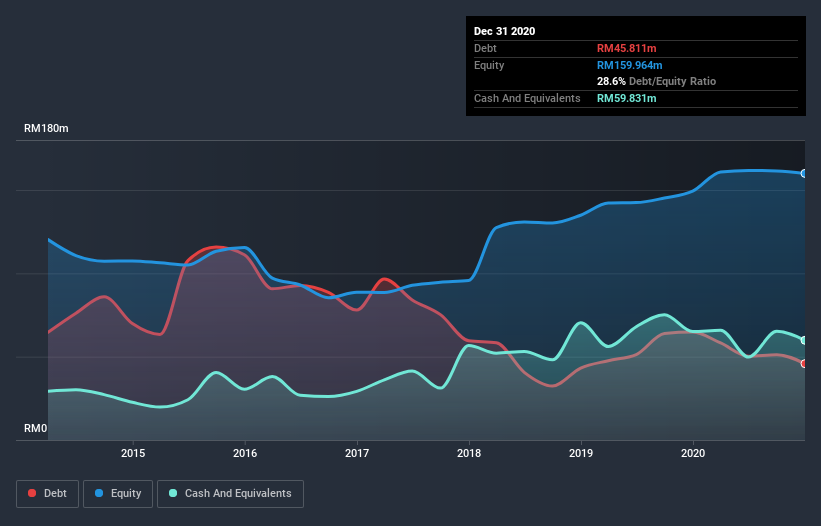Click the 2017 x-axis label
Viewport: 821px width, 526px height.
357,453
